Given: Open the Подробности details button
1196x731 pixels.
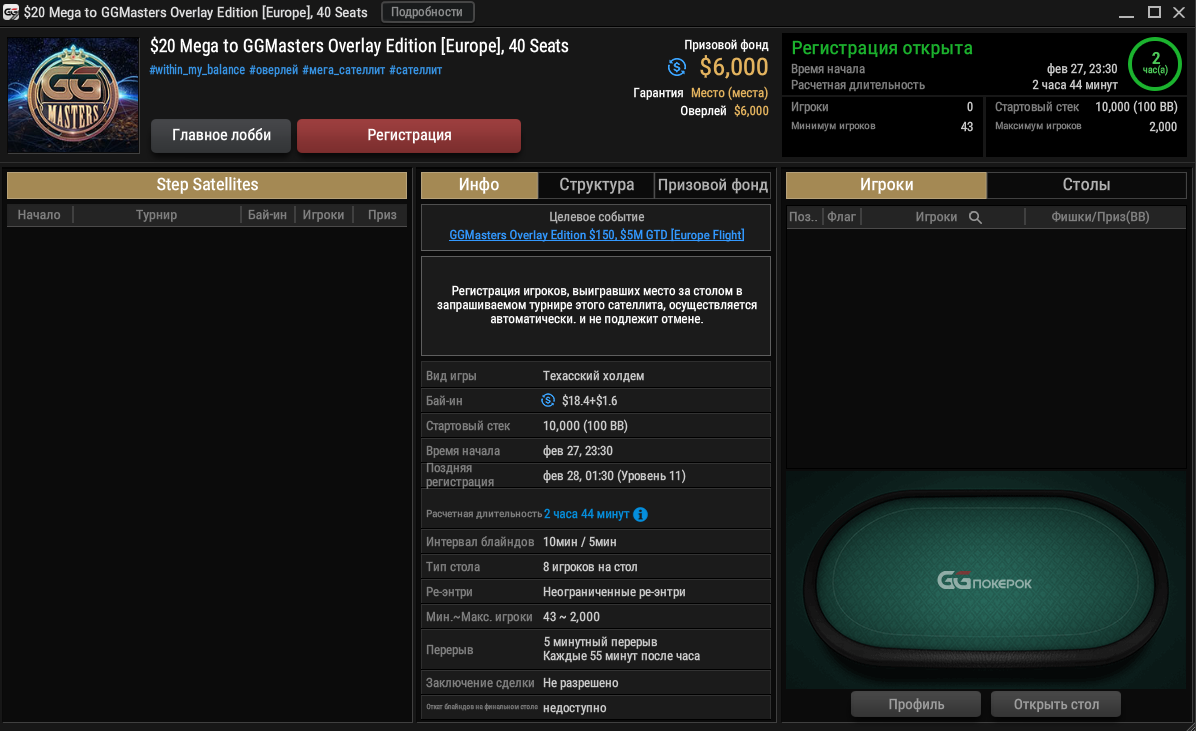Looking at the screenshot, I should (x=427, y=12).
